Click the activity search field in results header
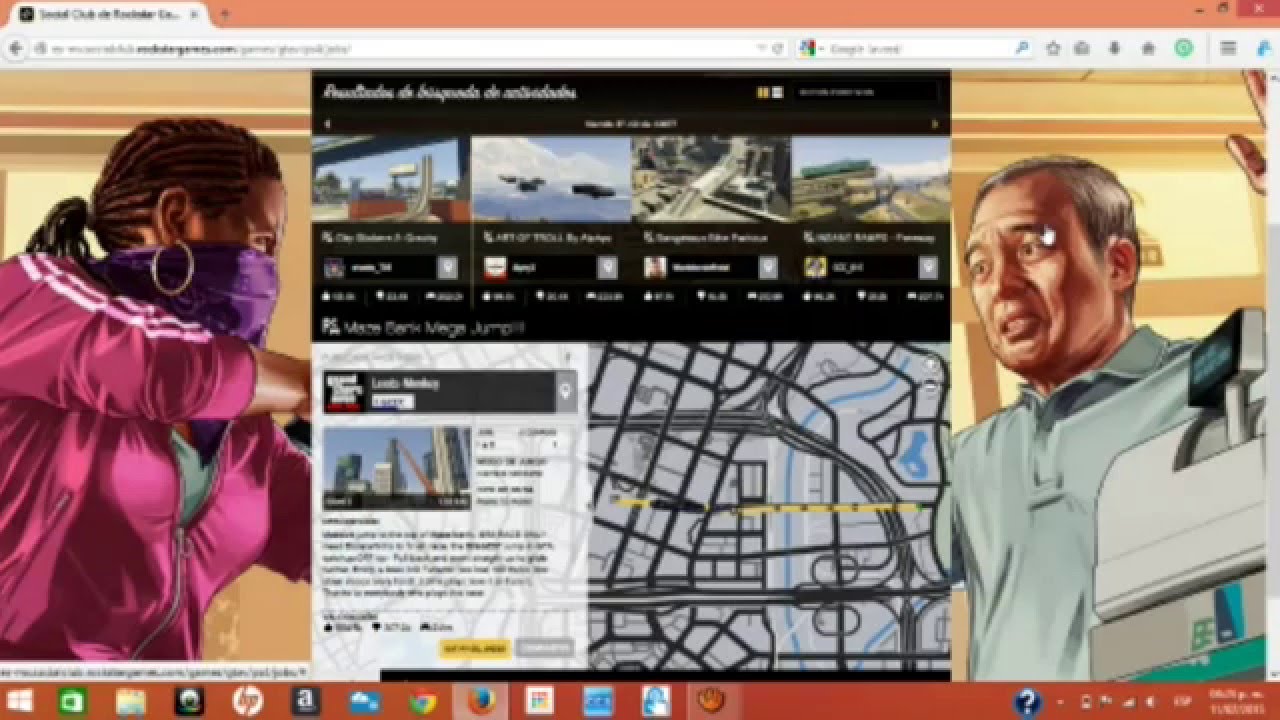Screen dimensions: 1280x720 (865, 92)
